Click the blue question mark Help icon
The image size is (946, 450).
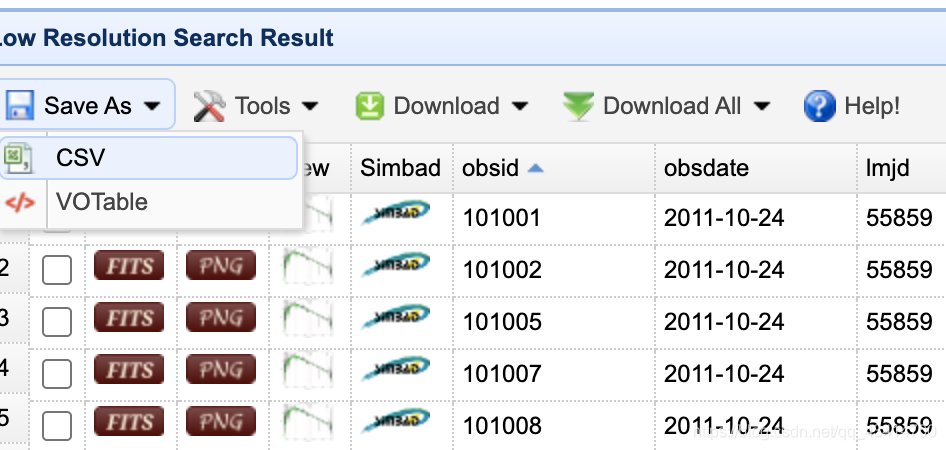click(x=820, y=106)
